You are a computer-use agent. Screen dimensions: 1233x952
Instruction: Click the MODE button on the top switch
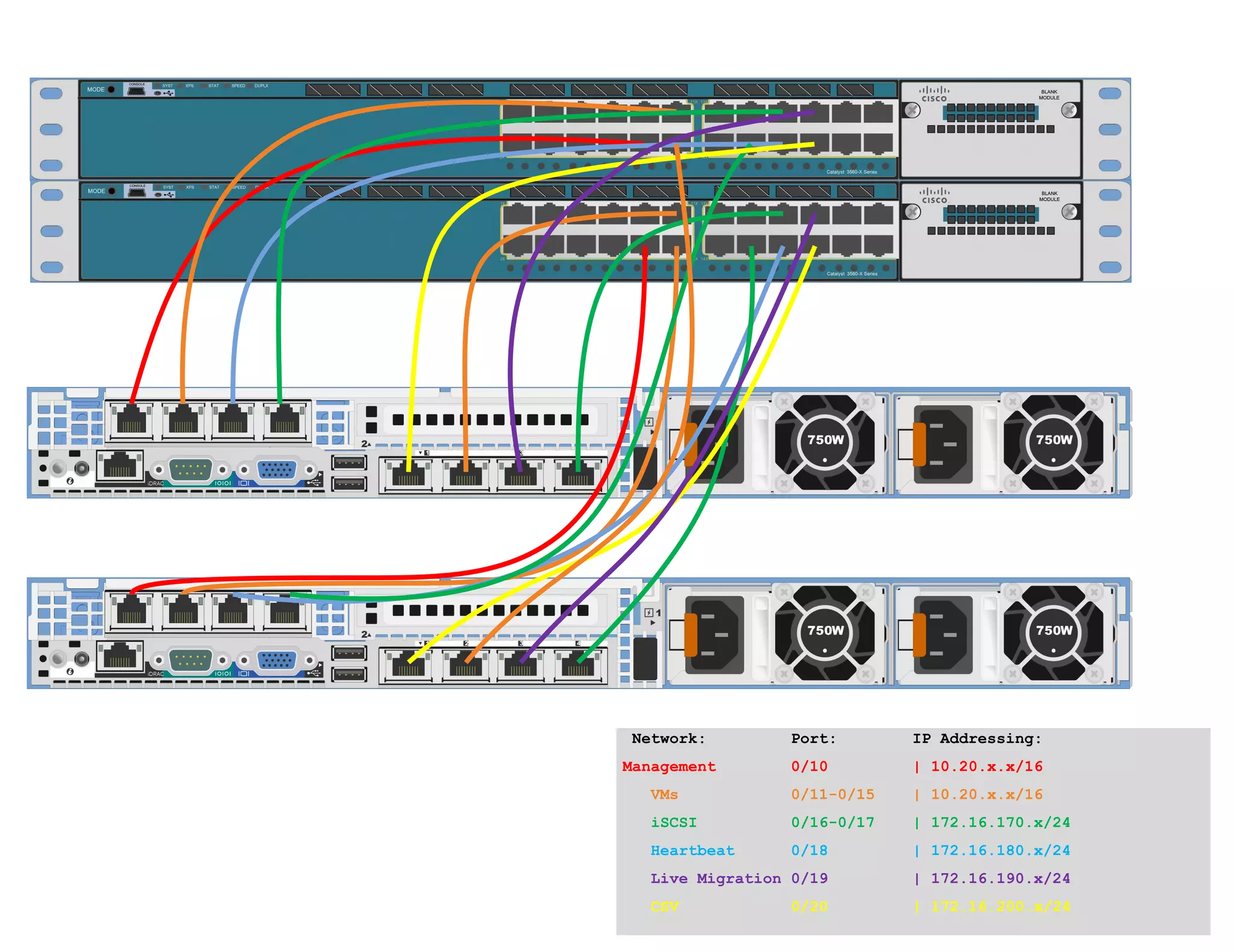[111, 90]
